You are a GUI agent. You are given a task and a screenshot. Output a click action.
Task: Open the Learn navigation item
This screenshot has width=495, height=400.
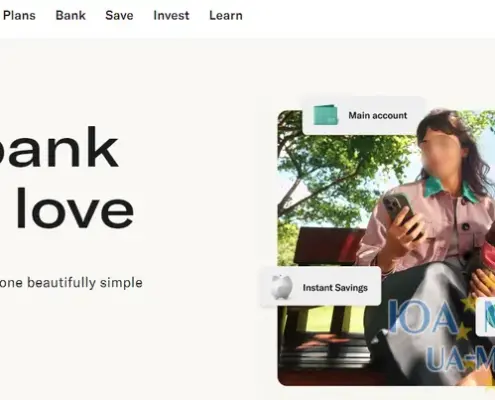point(226,16)
